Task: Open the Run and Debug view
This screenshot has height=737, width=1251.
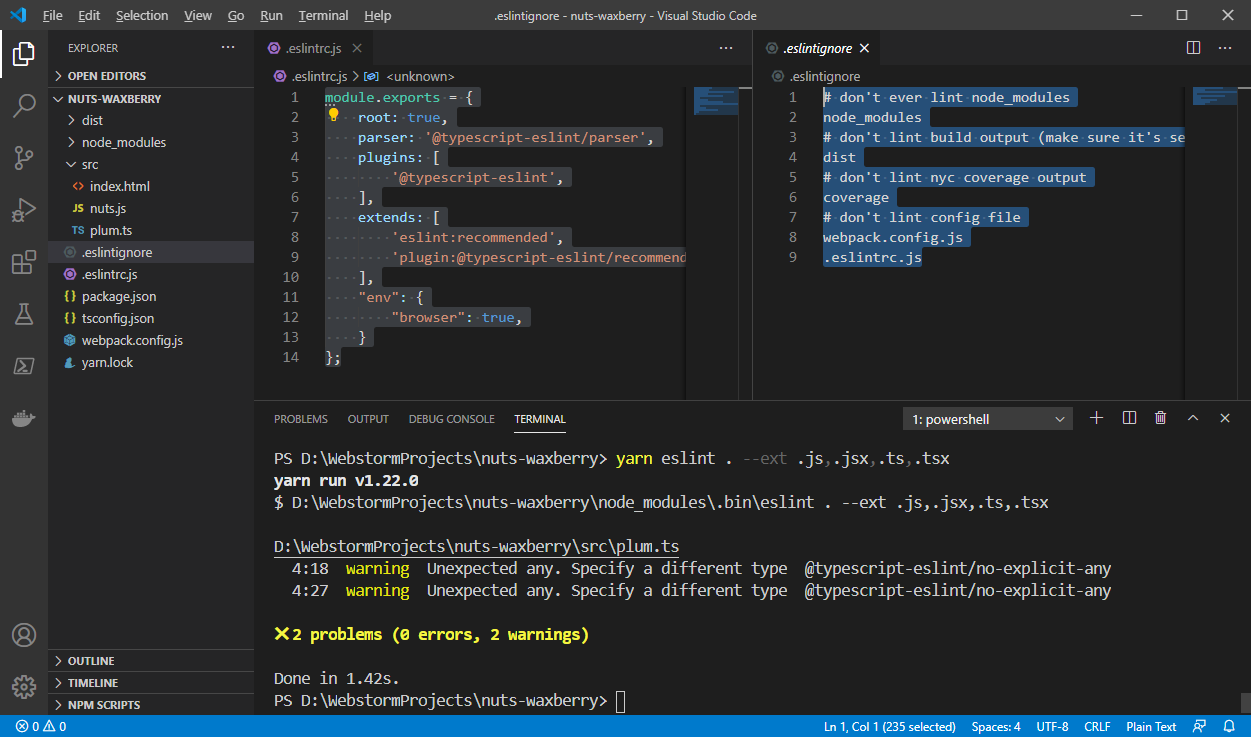Action: click(24, 211)
